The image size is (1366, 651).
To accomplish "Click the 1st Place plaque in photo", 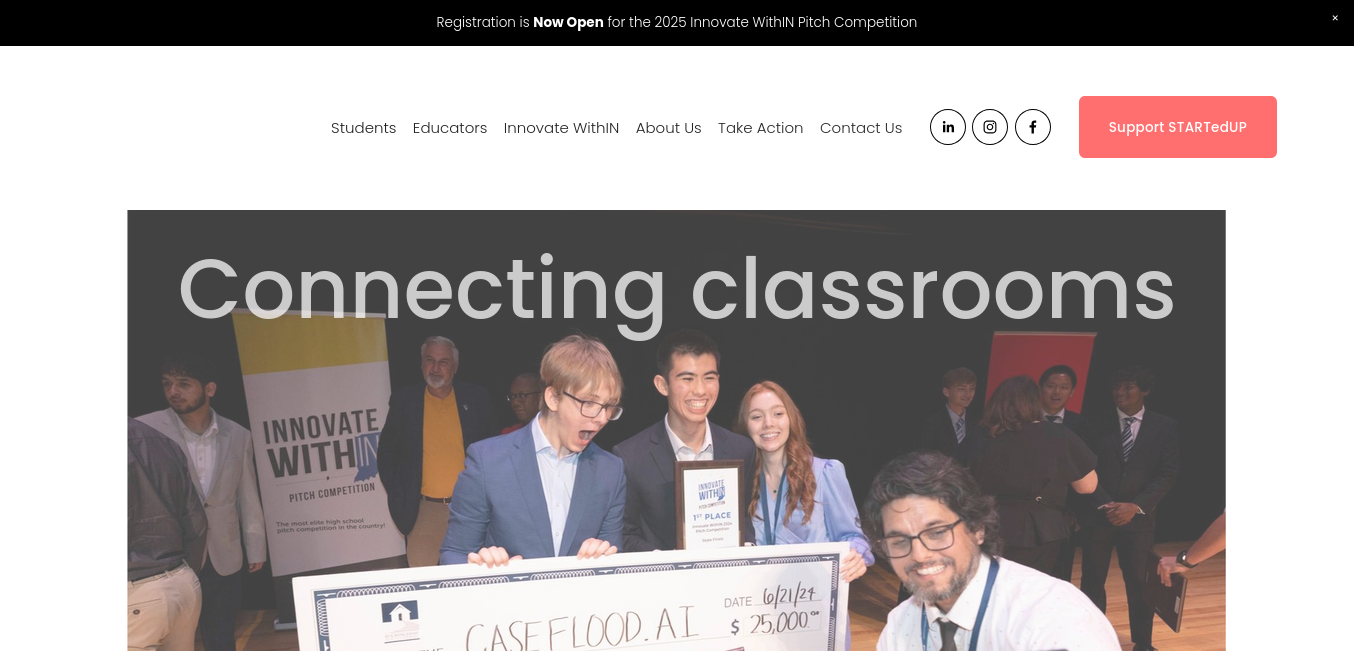I will (709, 503).
